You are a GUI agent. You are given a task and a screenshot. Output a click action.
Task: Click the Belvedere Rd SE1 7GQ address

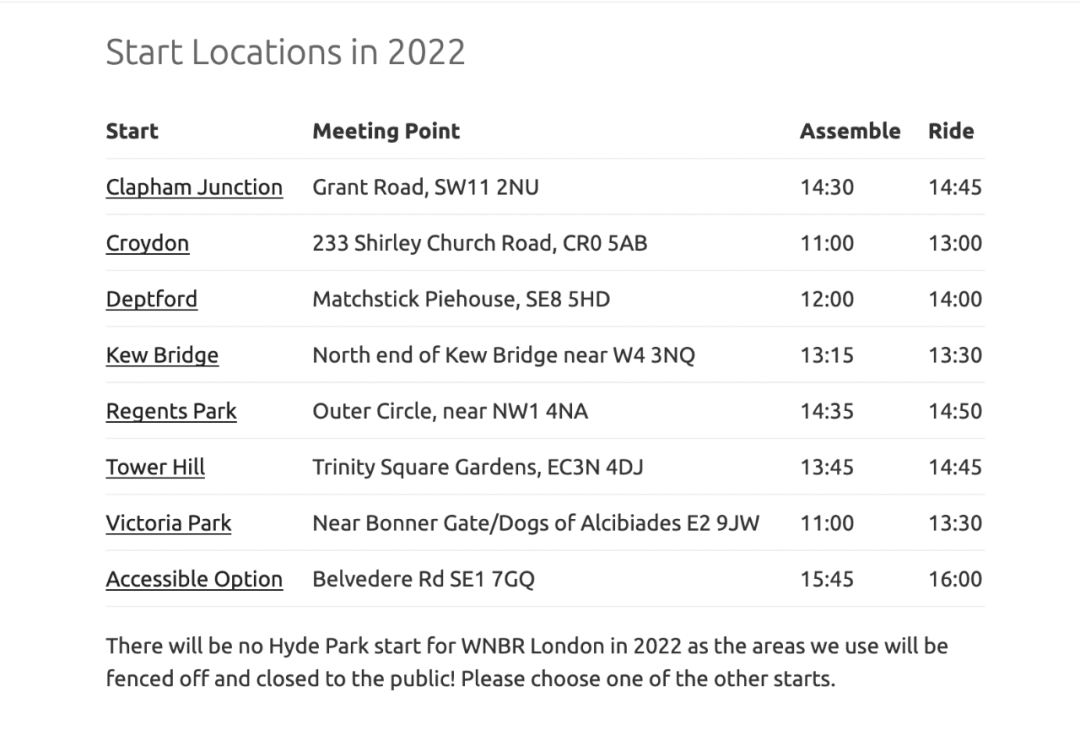[x=423, y=579]
